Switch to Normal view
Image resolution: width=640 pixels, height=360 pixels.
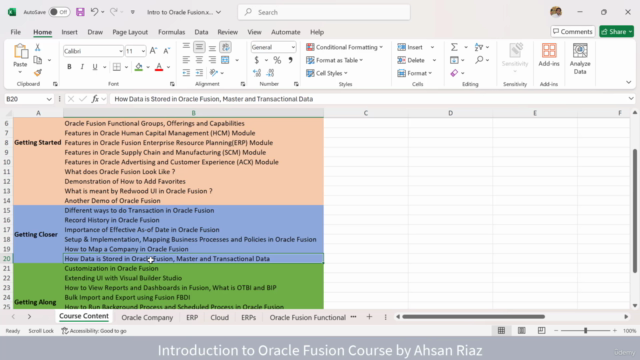pos(501,331)
